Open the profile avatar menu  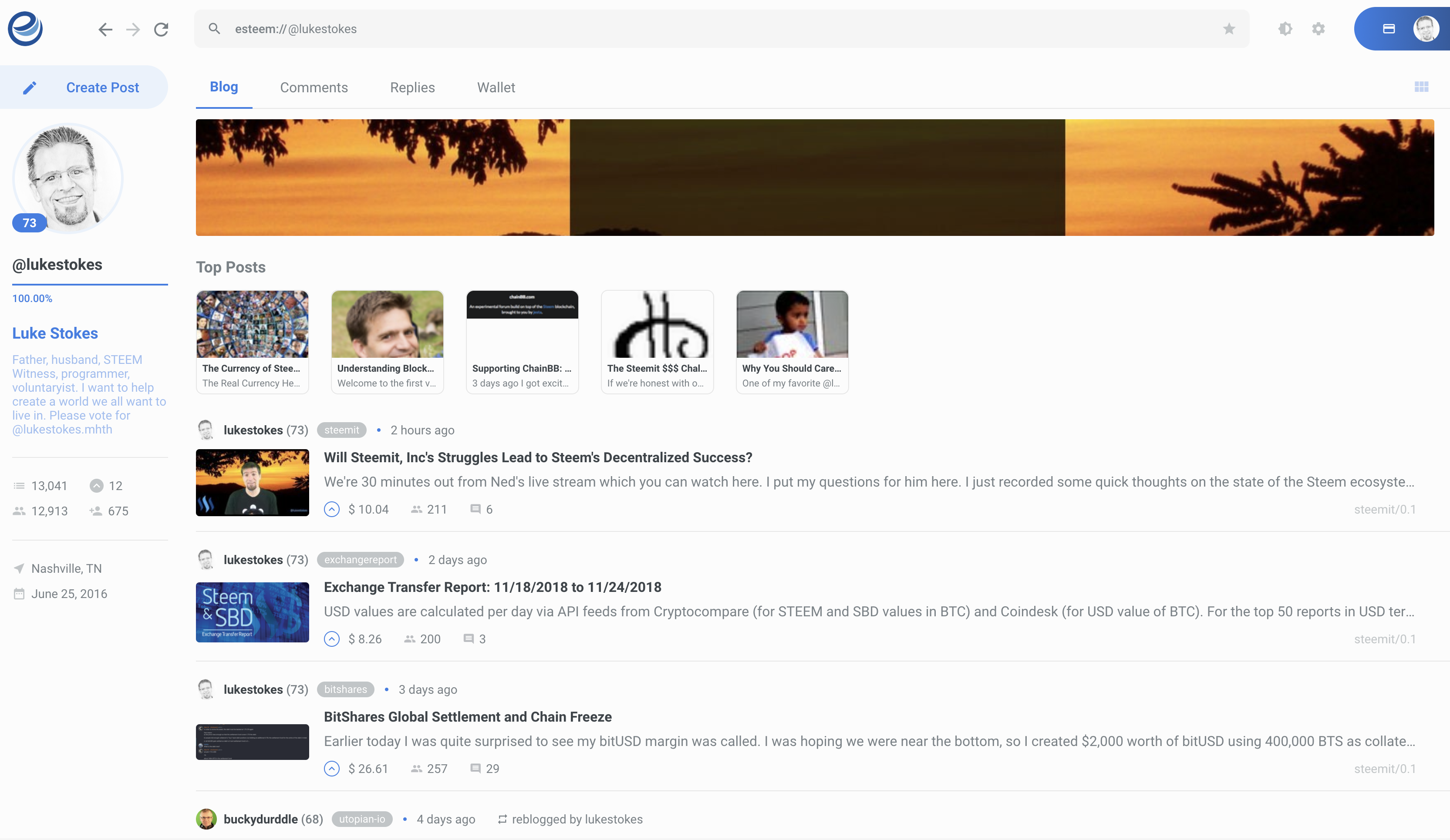1426,28
